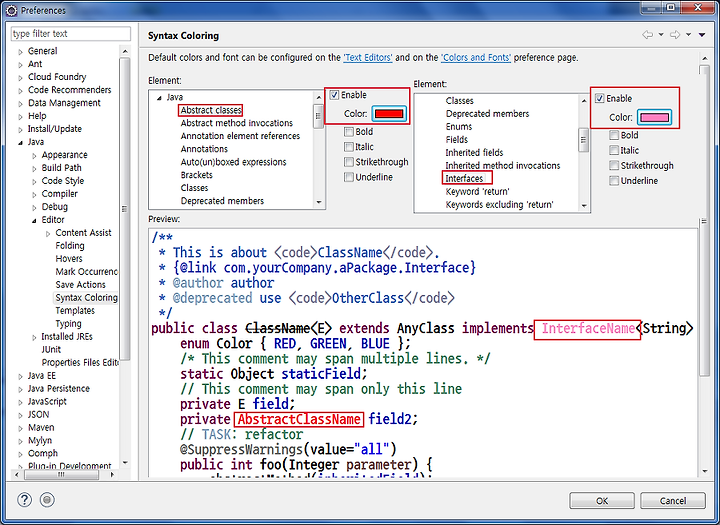720x525 pixels.
Task: Click InterfaceName in the preview code
Action: (588, 328)
